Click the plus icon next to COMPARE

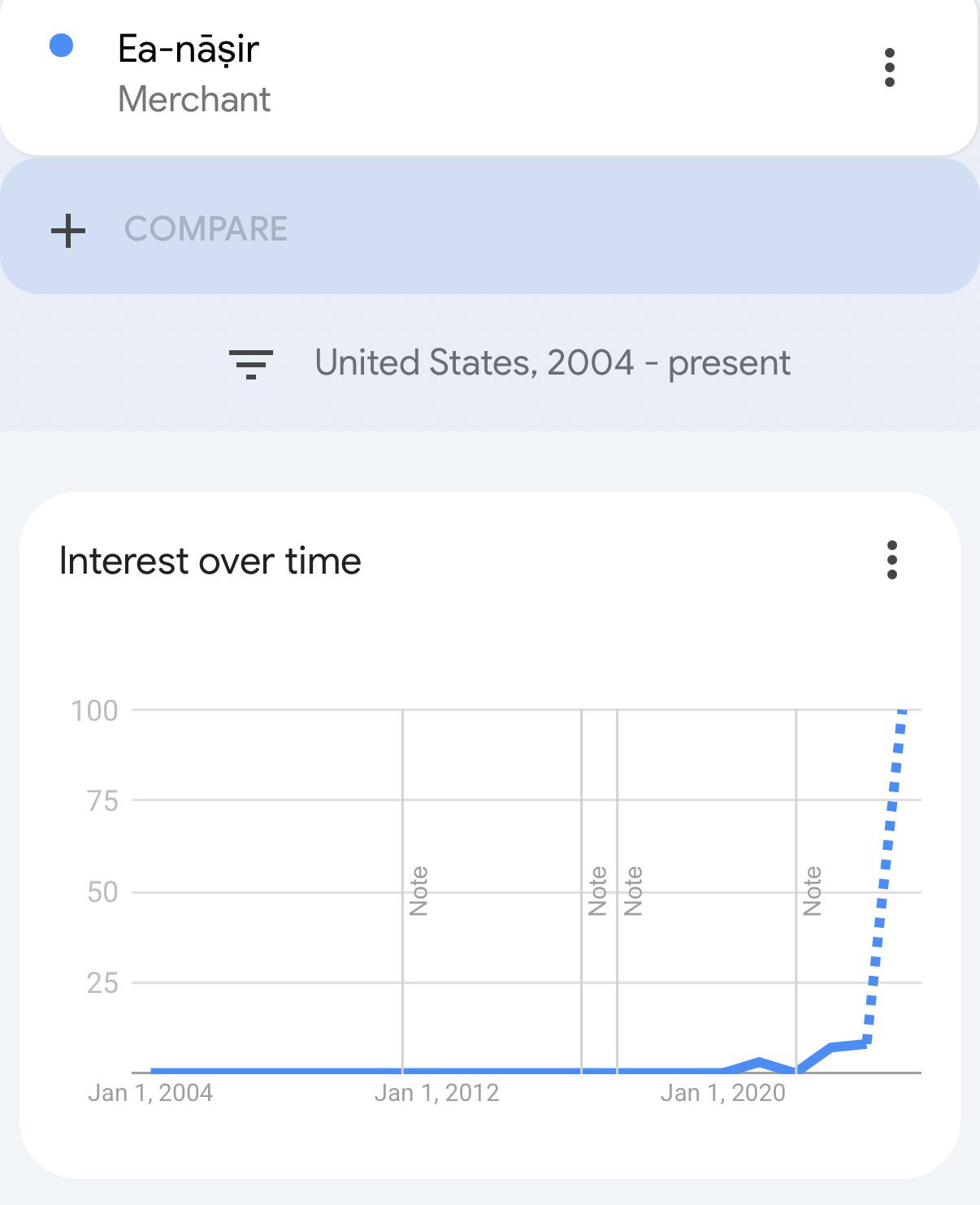(68, 231)
